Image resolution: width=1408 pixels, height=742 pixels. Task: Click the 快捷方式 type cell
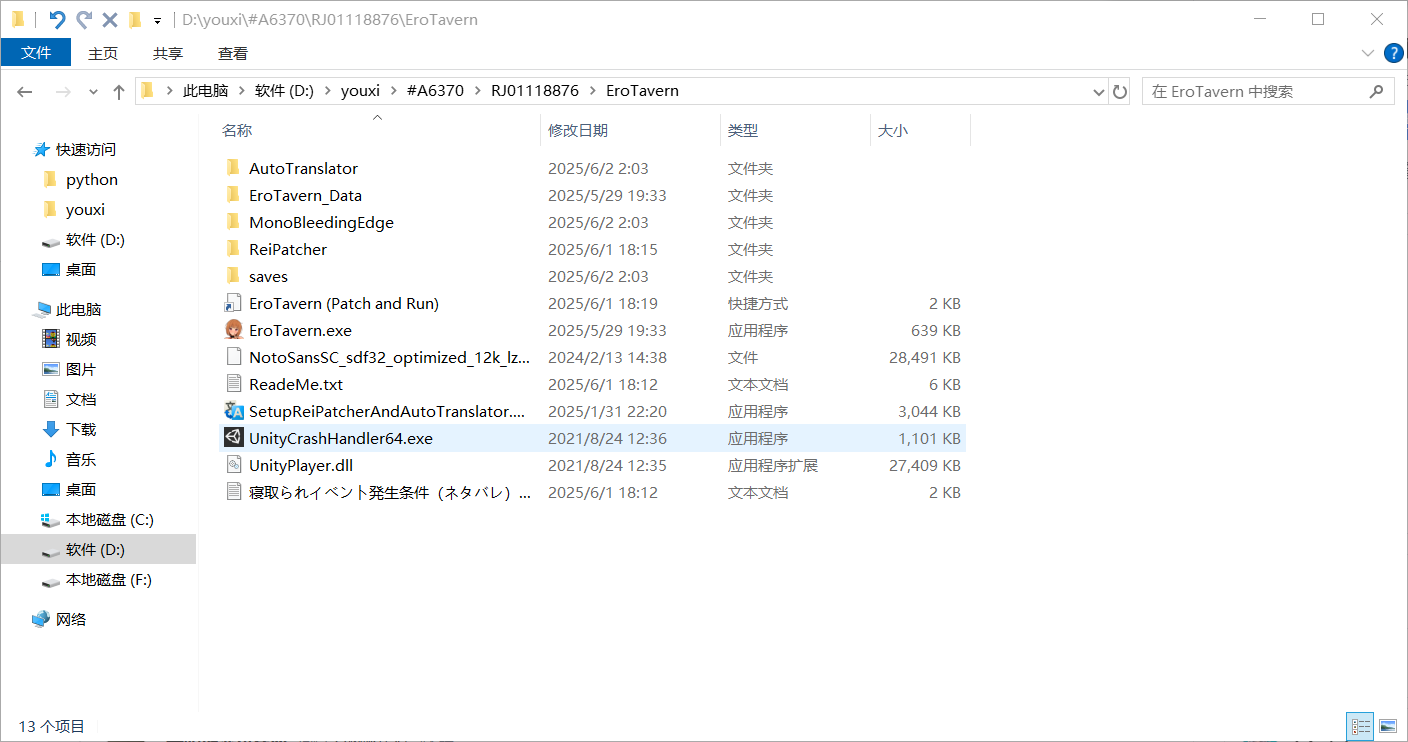pyautogui.click(x=758, y=303)
